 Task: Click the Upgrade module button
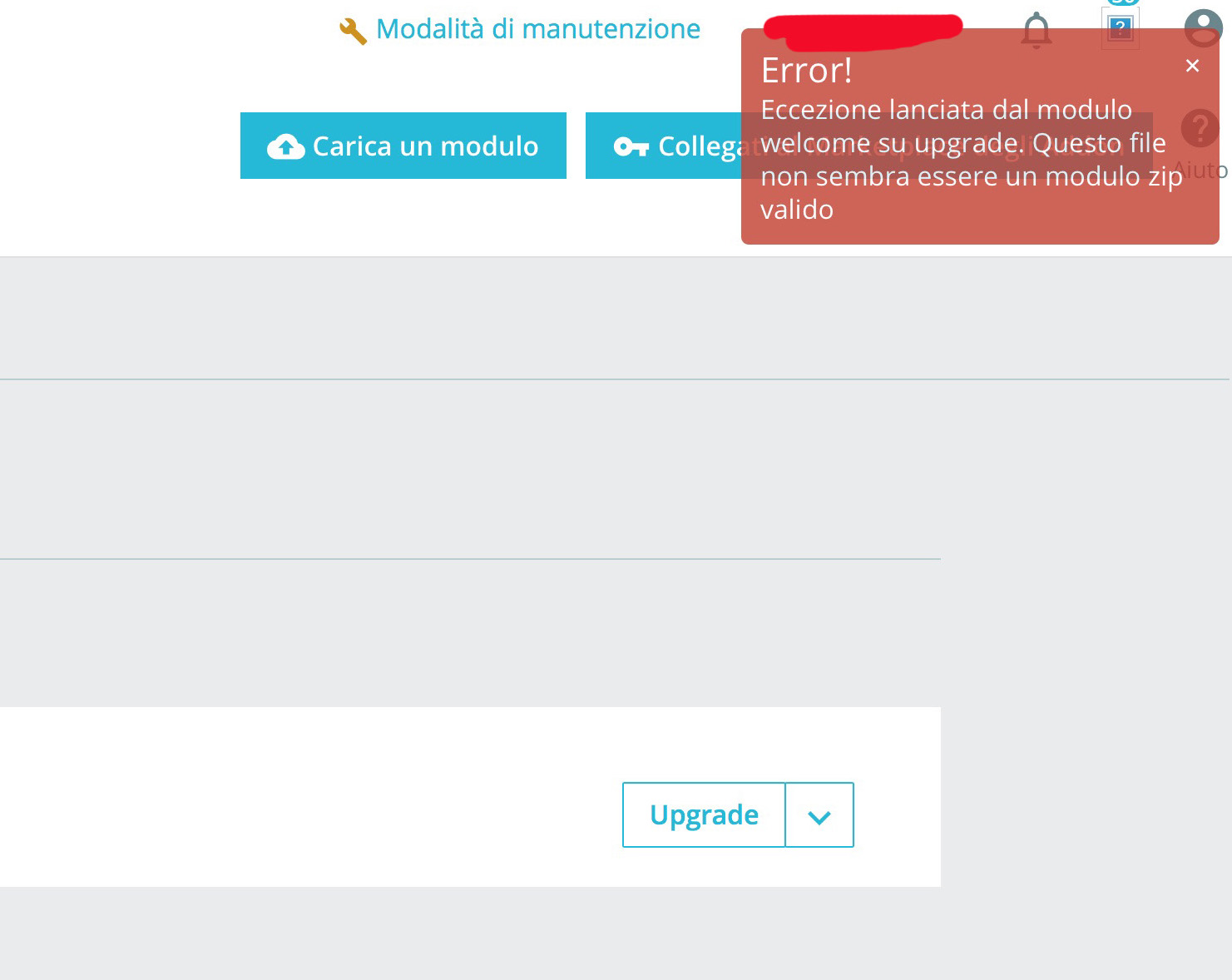tap(704, 814)
